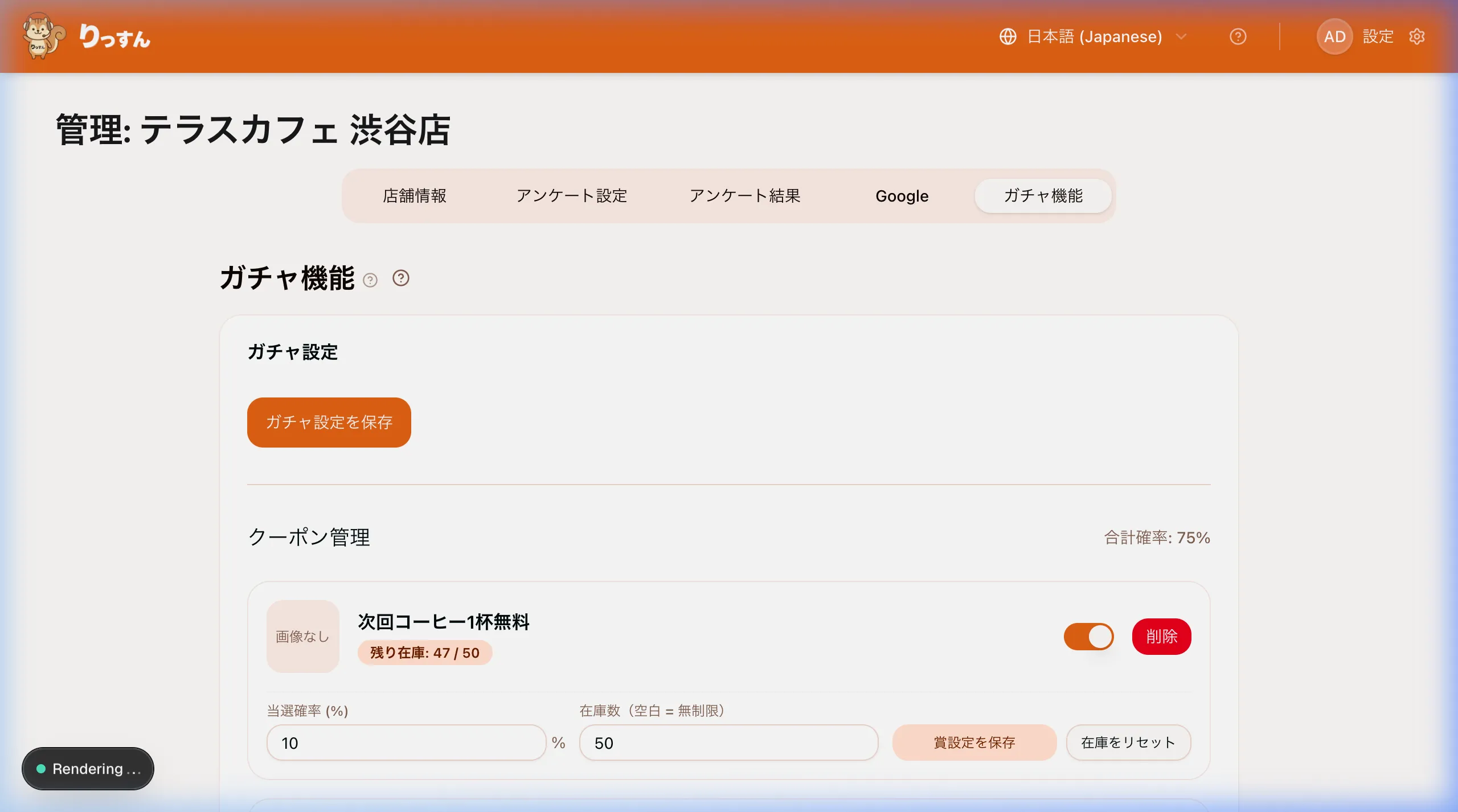The width and height of the screenshot is (1458, 812).
Task: Click the クーポン管理 heading
Action: [309, 537]
